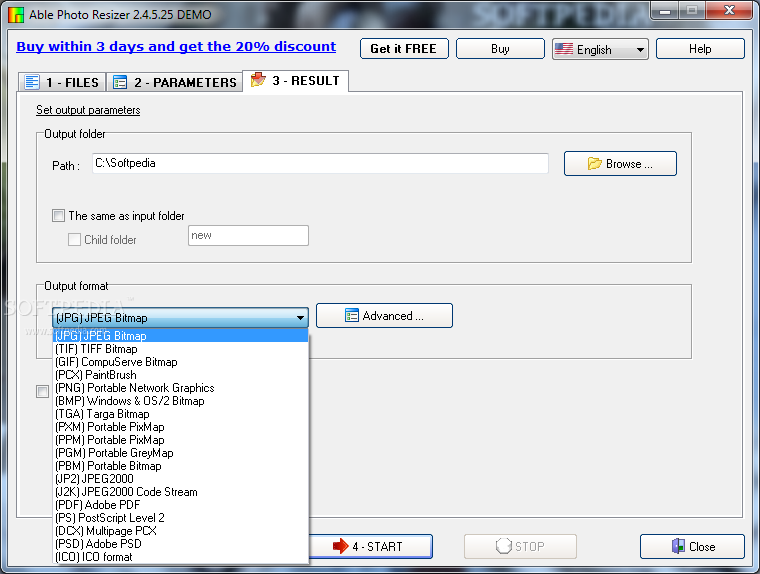The width and height of the screenshot is (760, 574).
Task: Open Advanced format settings
Action: click(384, 316)
